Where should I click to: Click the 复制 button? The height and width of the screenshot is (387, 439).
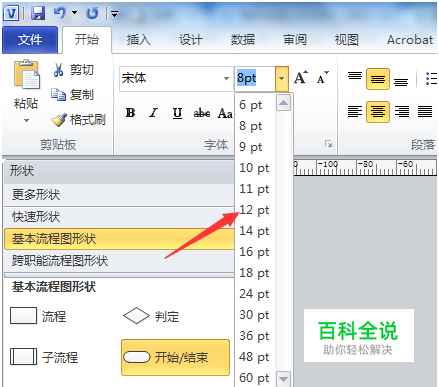pyautogui.click(x=73, y=95)
